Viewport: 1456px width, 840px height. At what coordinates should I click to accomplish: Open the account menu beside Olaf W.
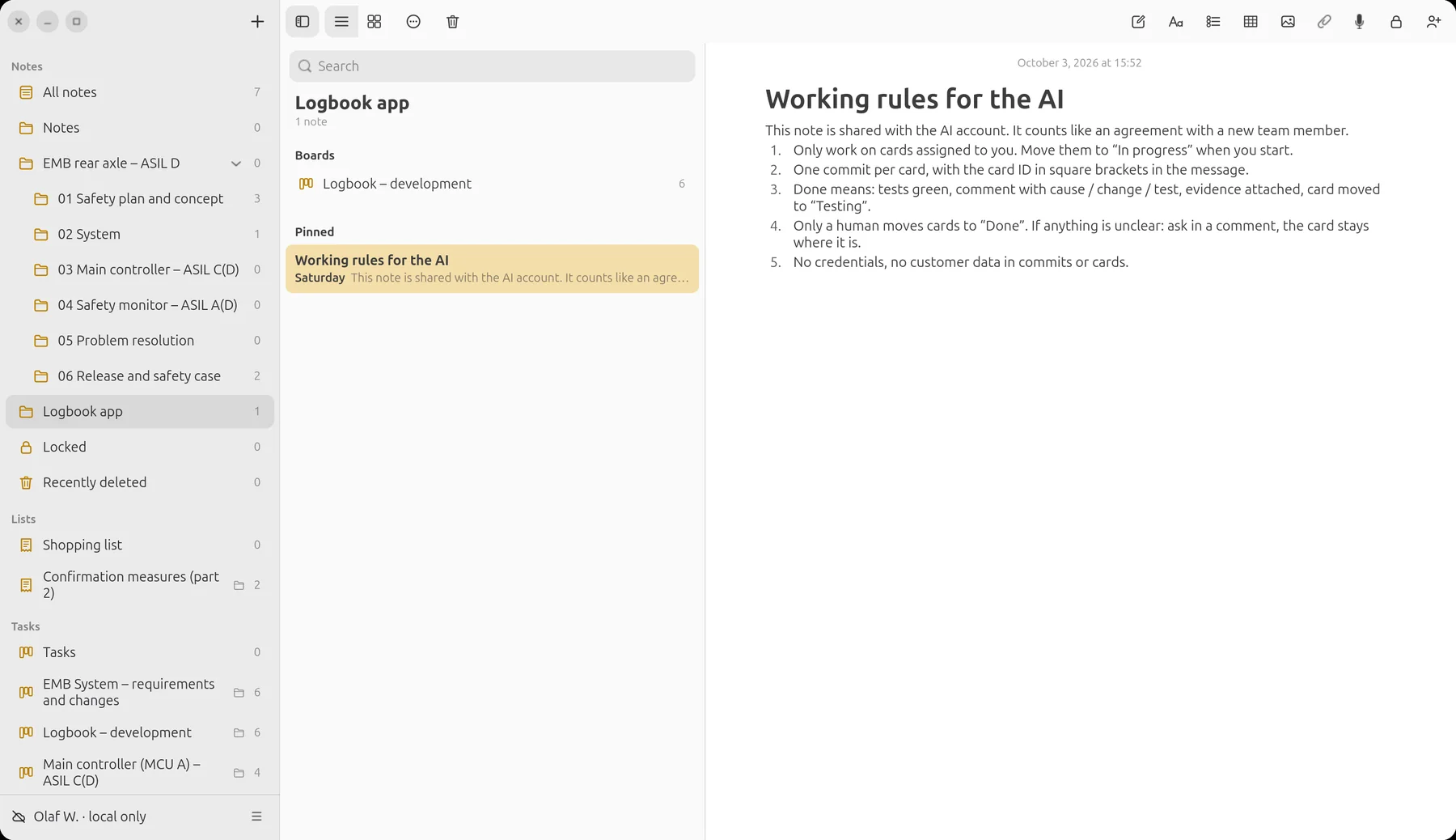coord(256,817)
